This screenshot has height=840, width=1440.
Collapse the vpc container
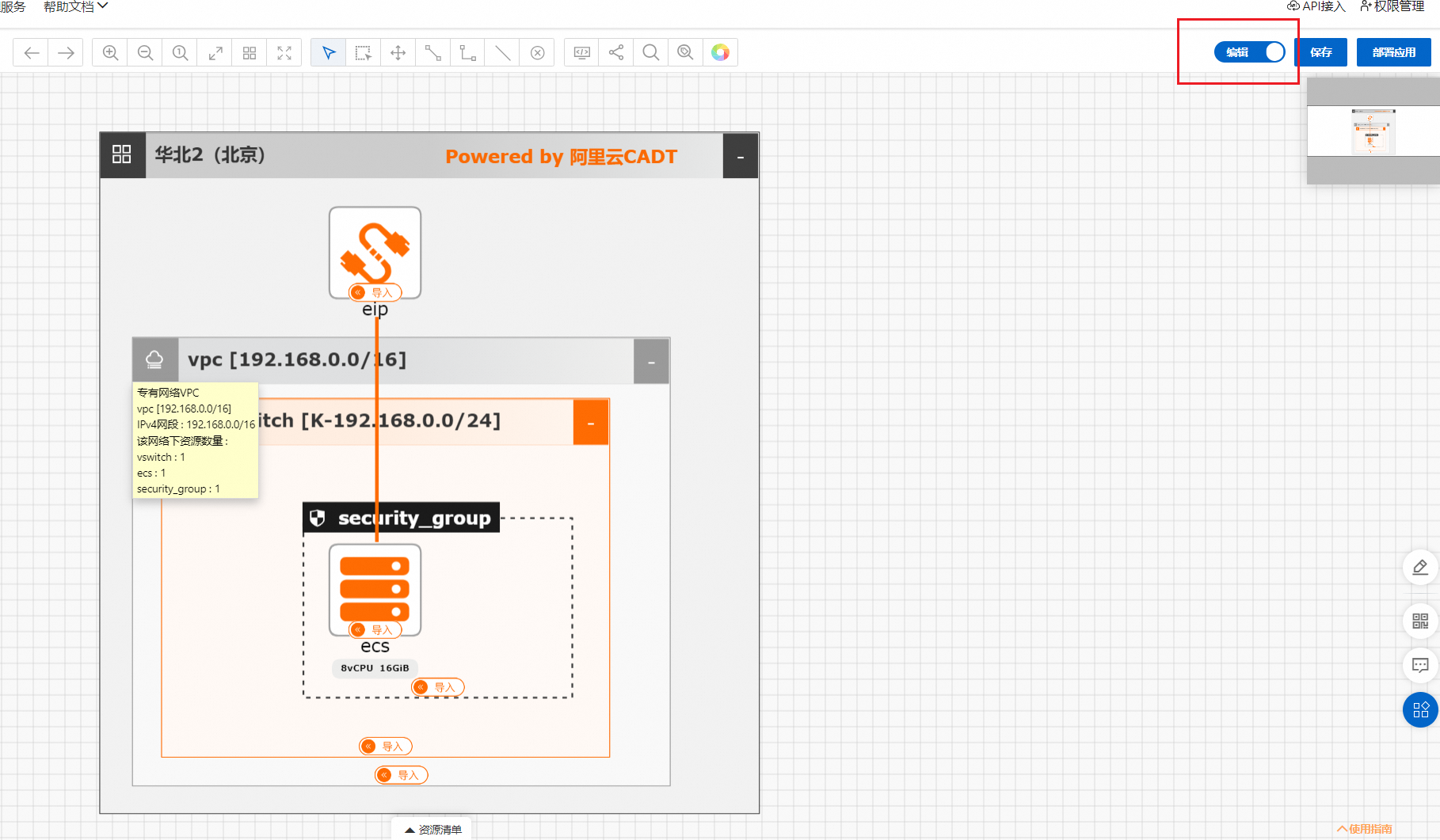click(x=652, y=362)
